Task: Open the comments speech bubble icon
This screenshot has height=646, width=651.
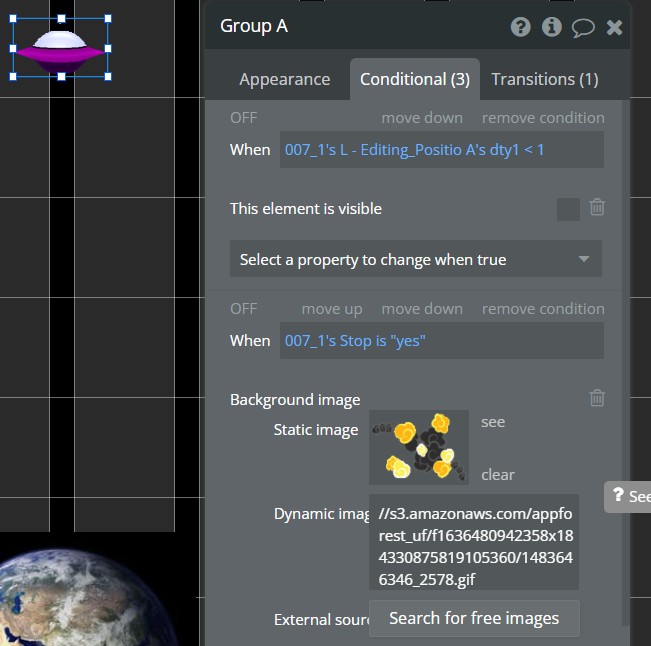Action: pos(583,28)
